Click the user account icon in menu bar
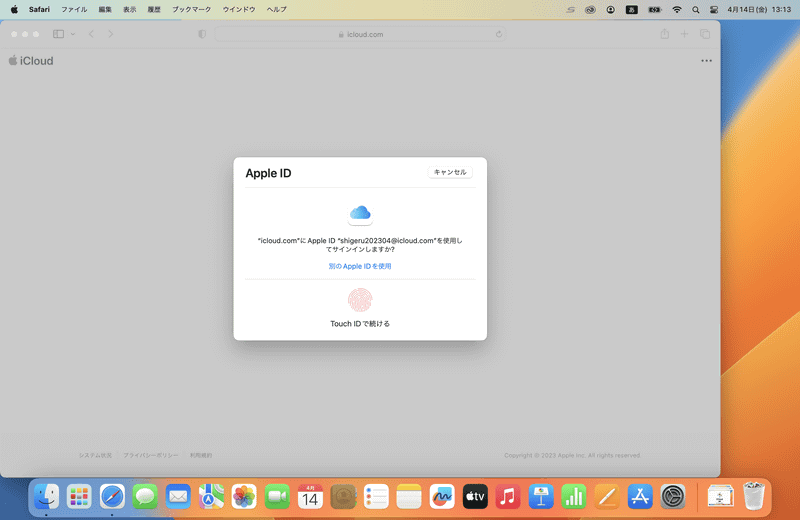Screen dimensions: 800x520 point(610,9)
